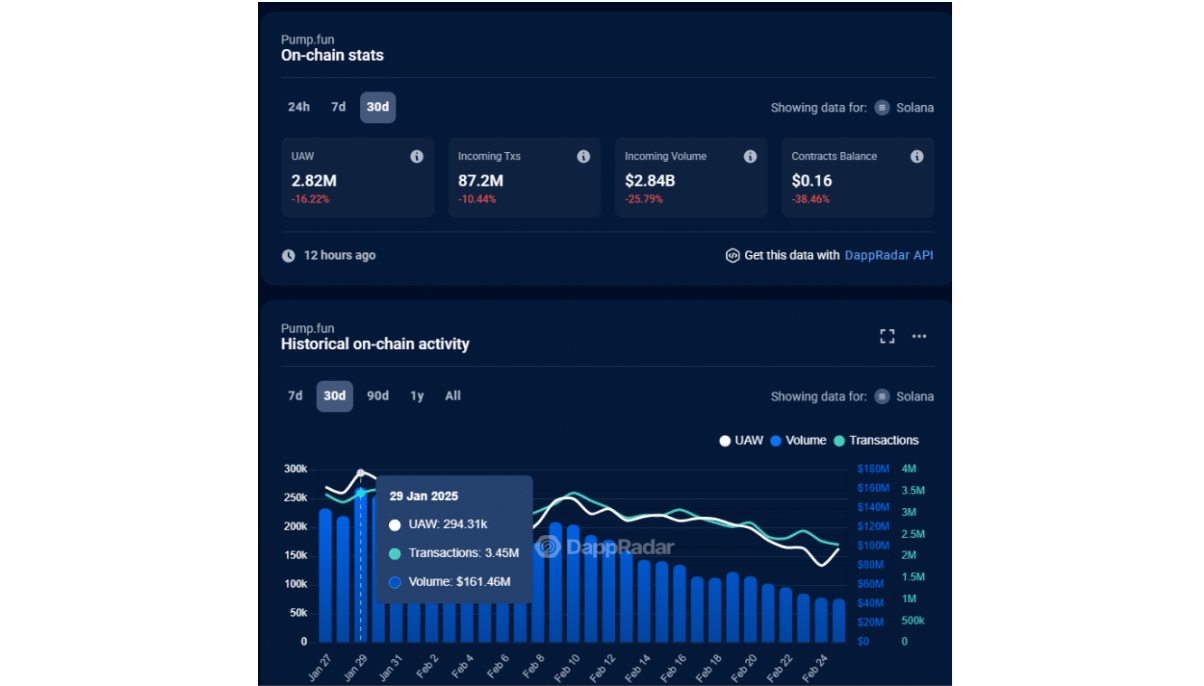This screenshot has width=1204, height=686.
Task: Click the 'On-chain stats' heading
Action: (332, 56)
